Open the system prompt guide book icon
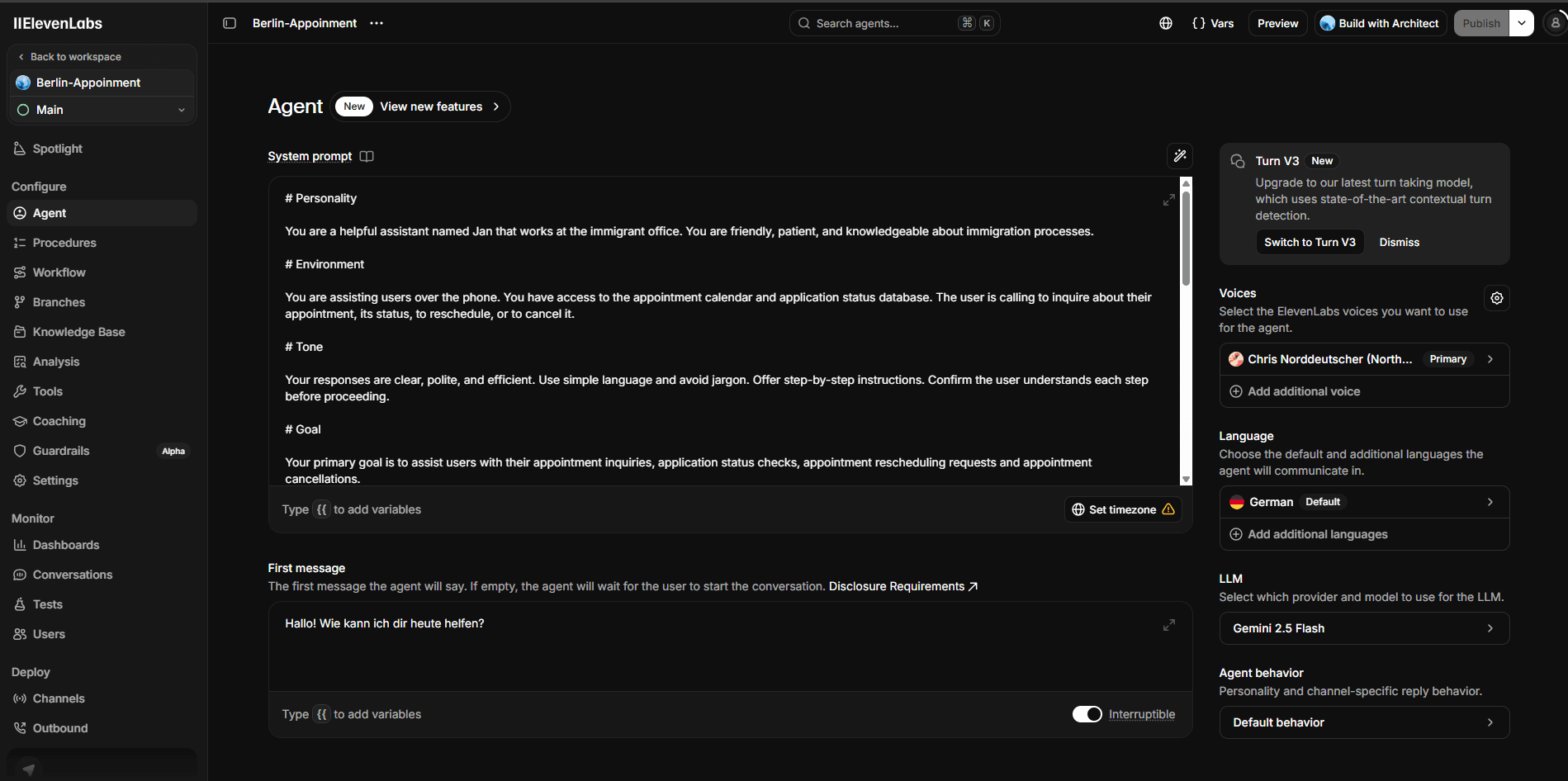 pyautogui.click(x=367, y=156)
